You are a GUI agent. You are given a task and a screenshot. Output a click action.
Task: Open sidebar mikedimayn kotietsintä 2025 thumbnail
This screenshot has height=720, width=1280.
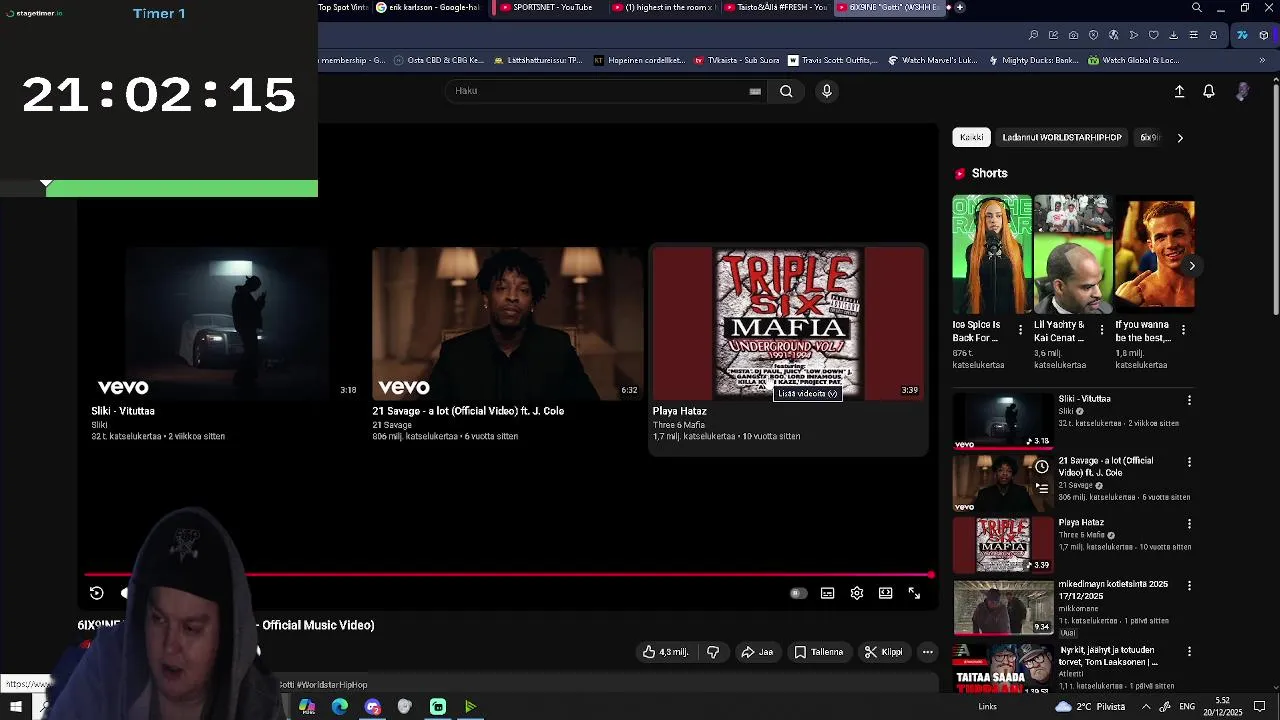tap(1003, 607)
